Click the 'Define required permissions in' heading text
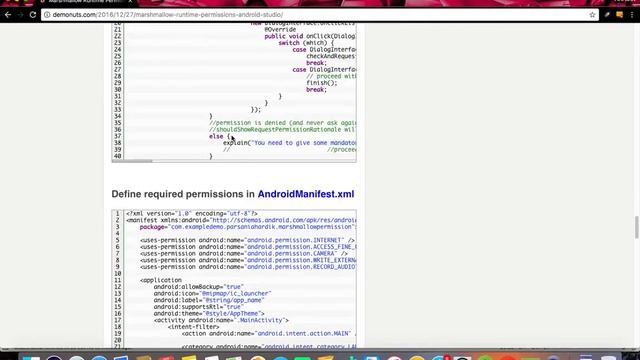This screenshot has height=360, width=640. pos(183,194)
